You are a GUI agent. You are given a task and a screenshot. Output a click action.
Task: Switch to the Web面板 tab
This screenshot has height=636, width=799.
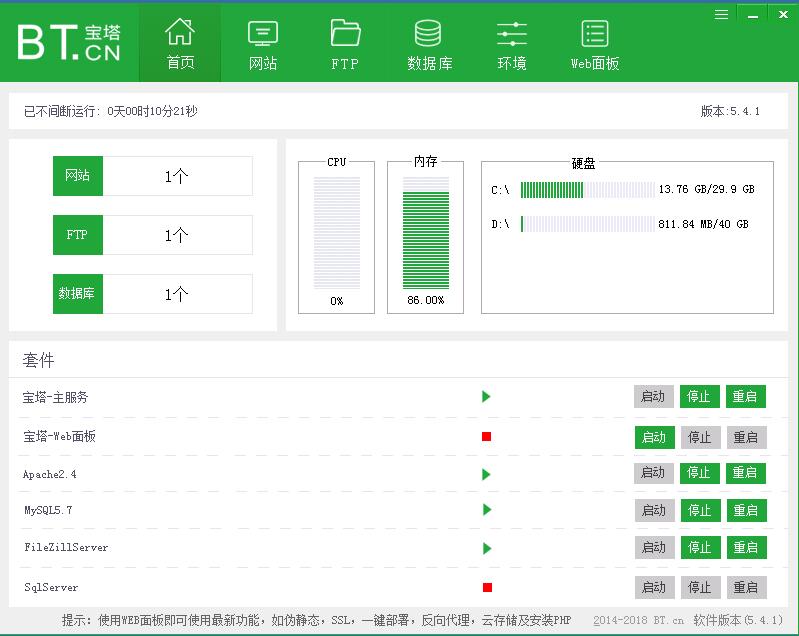pos(595,44)
